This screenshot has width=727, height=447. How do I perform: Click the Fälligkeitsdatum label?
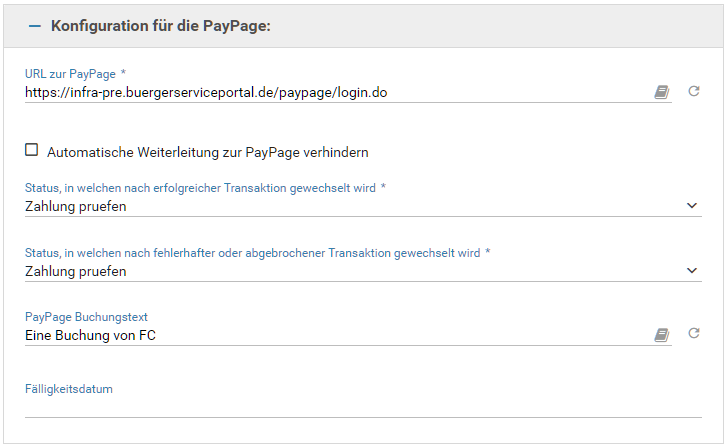tap(68, 389)
